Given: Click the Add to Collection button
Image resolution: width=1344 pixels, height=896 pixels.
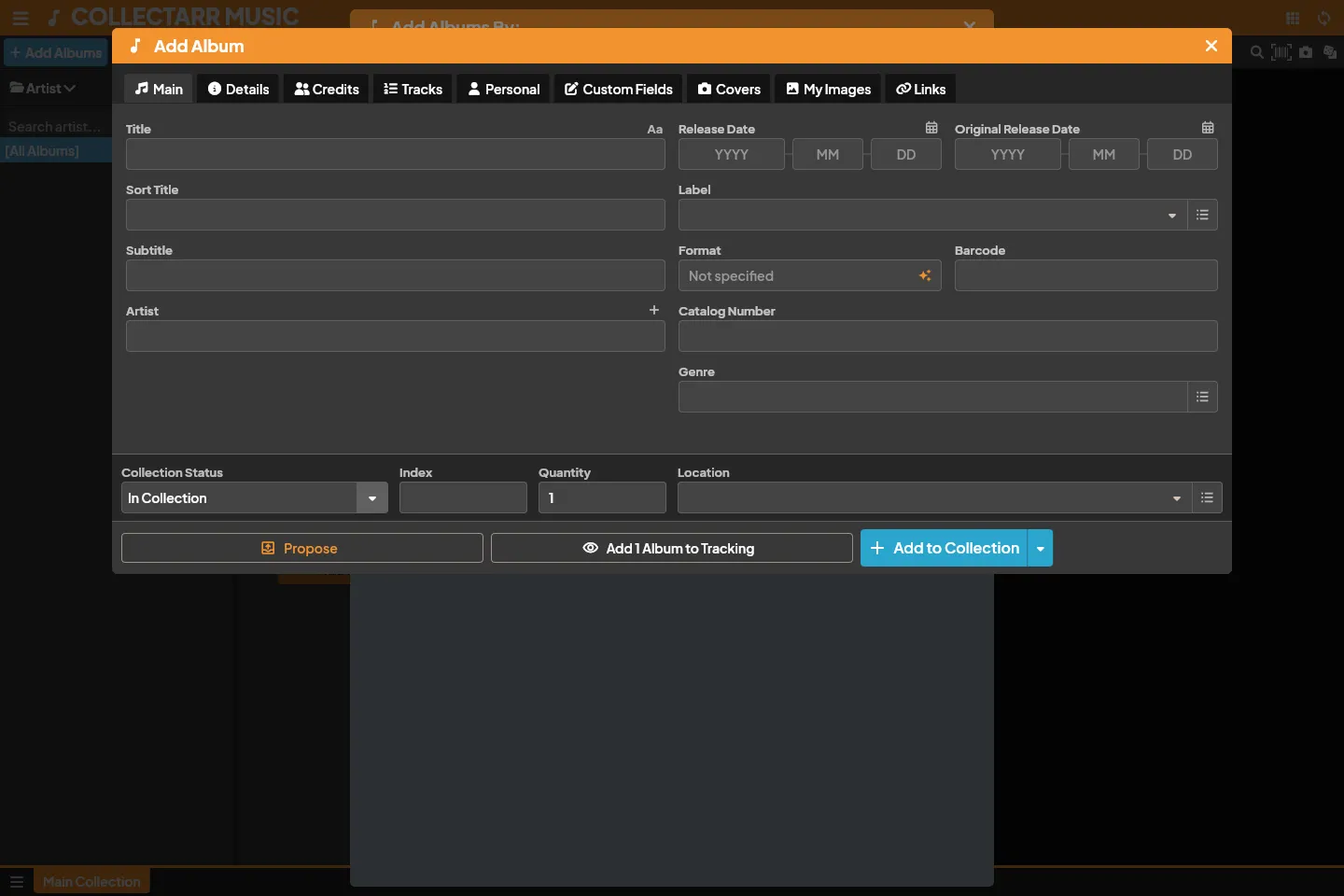Looking at the screenshot, I should click(944, 548).
